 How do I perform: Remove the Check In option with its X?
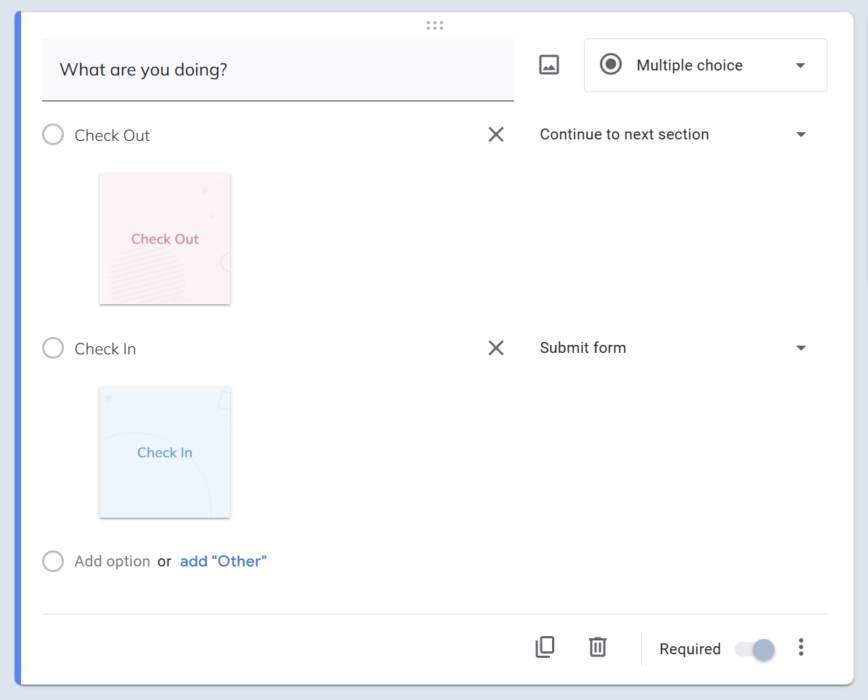(496, 348)
